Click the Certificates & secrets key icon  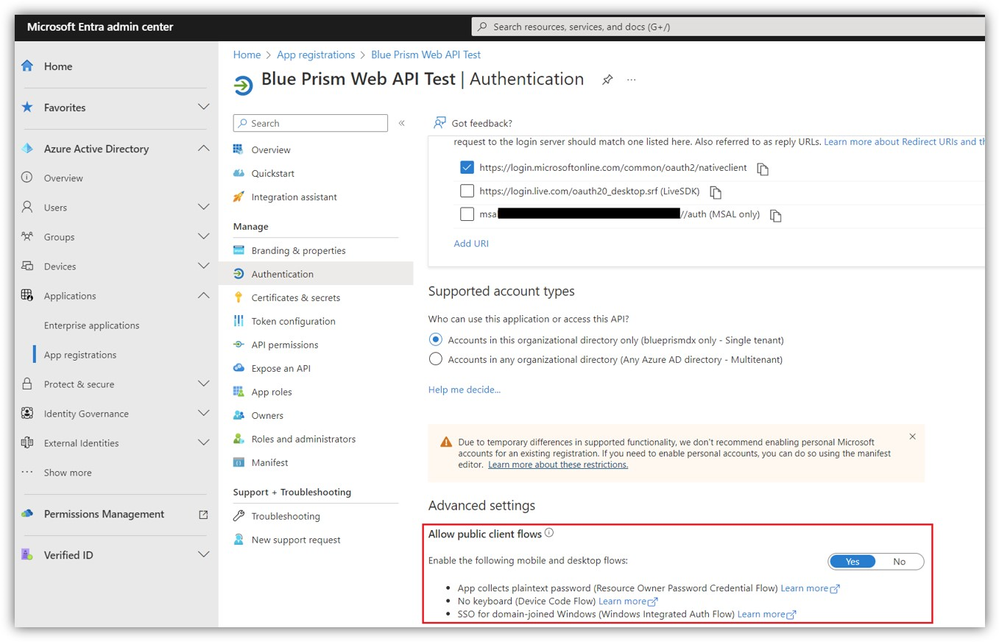pyautogui.click(x=238, y=297)
